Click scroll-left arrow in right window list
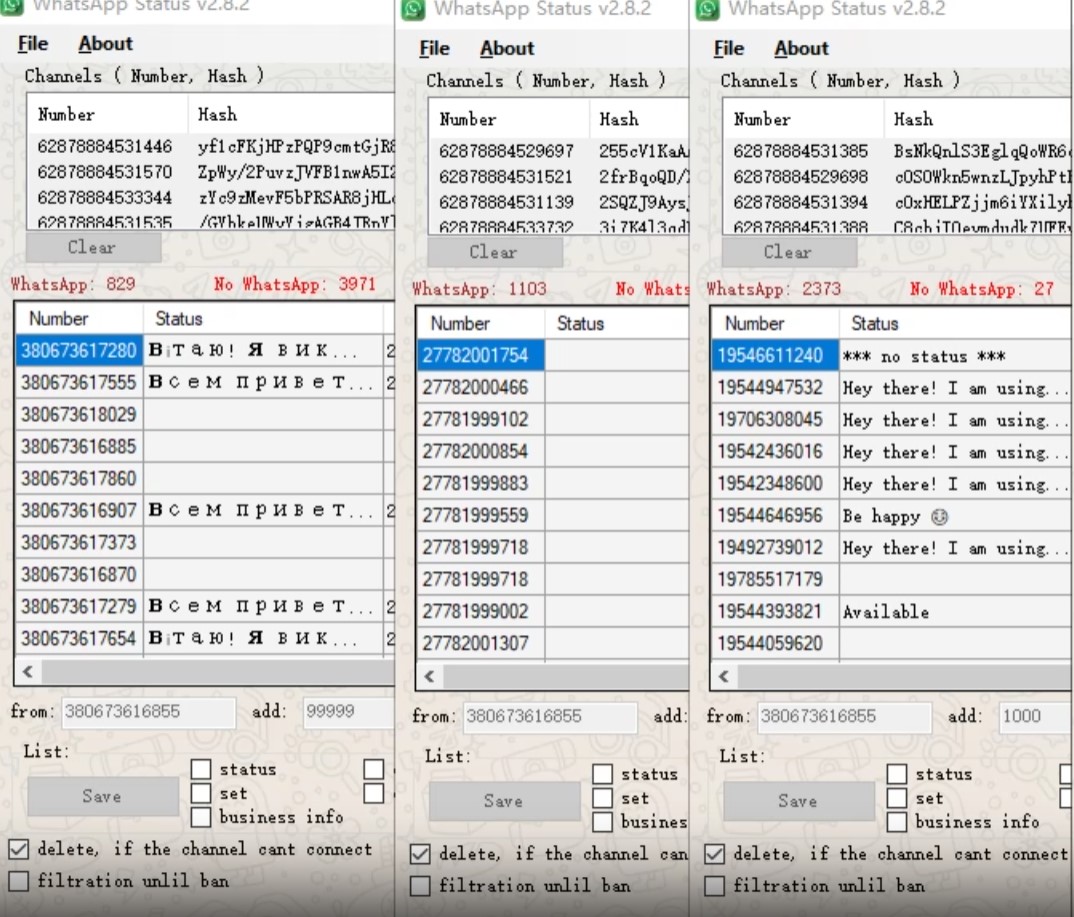 (724, 677)
